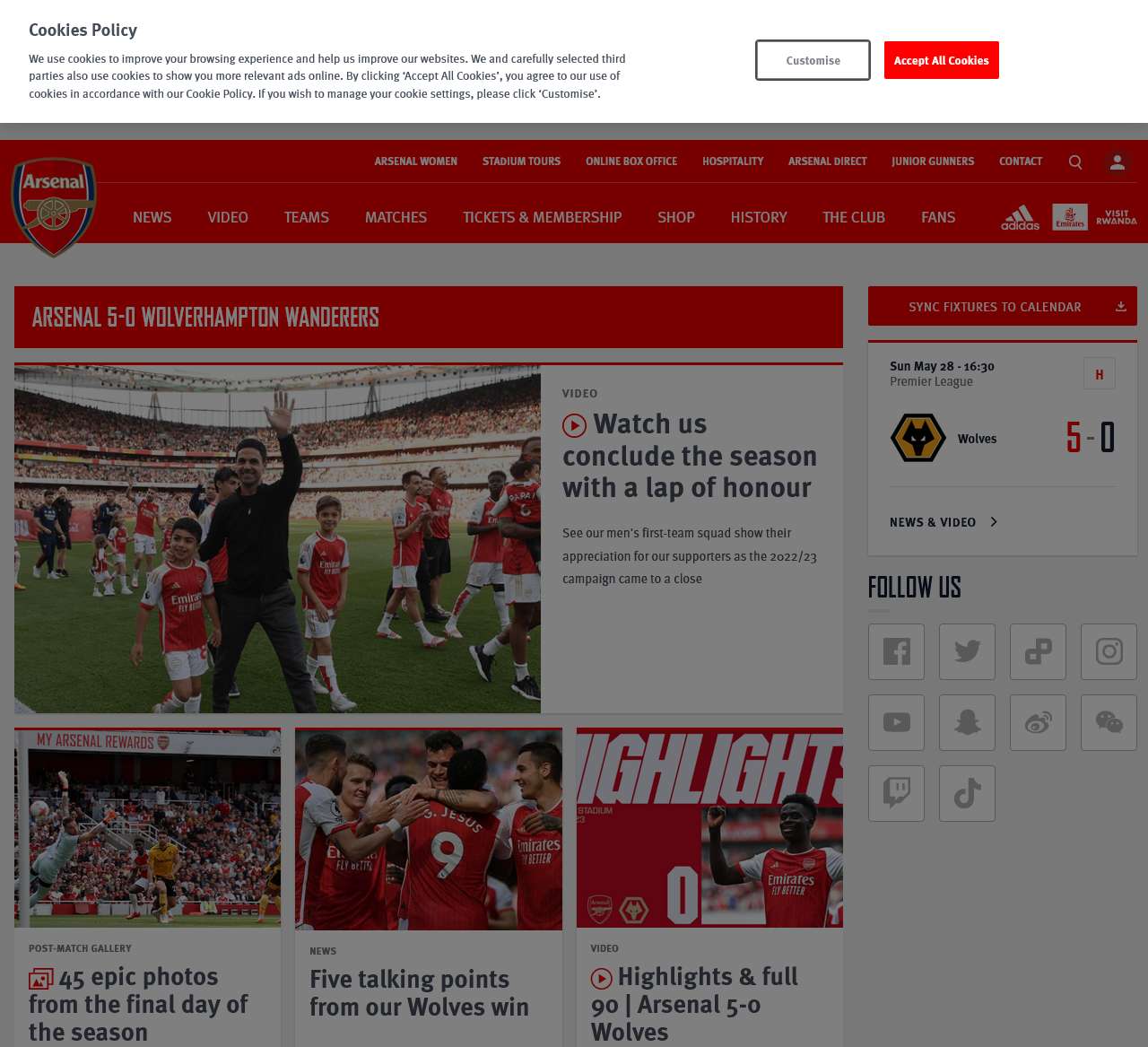Click gallery icon beside 45 epic photos
This screenshot has width=1148, height=1047.
[40, 978]
